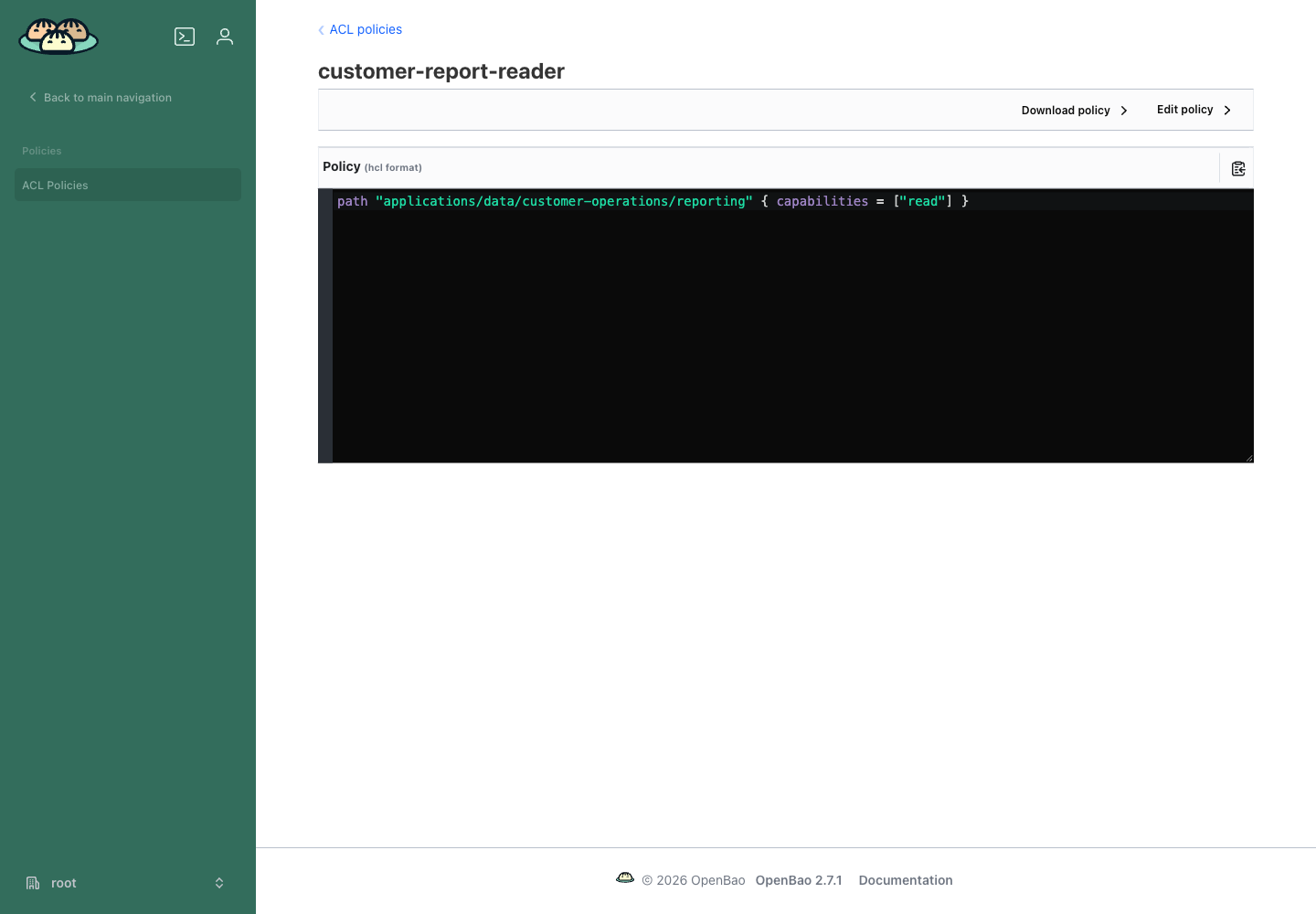Open the ACL policies breadcrumb link
Viewport: 1316px width, 914px height.
pos(366,29)
